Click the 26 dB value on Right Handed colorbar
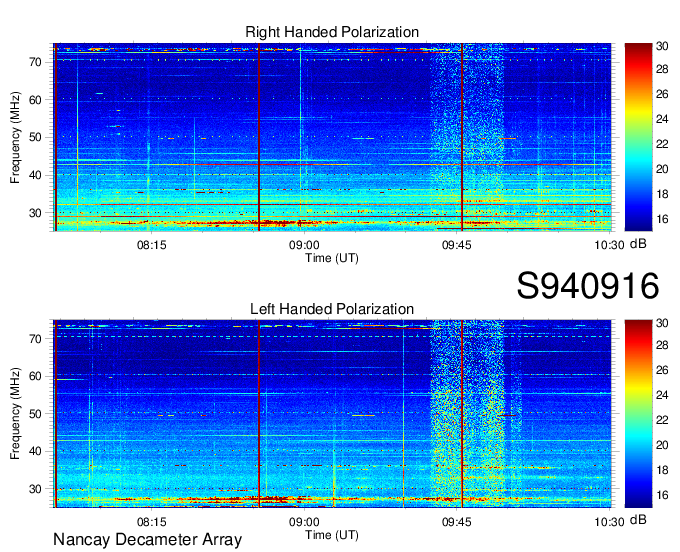 (662, 94)
